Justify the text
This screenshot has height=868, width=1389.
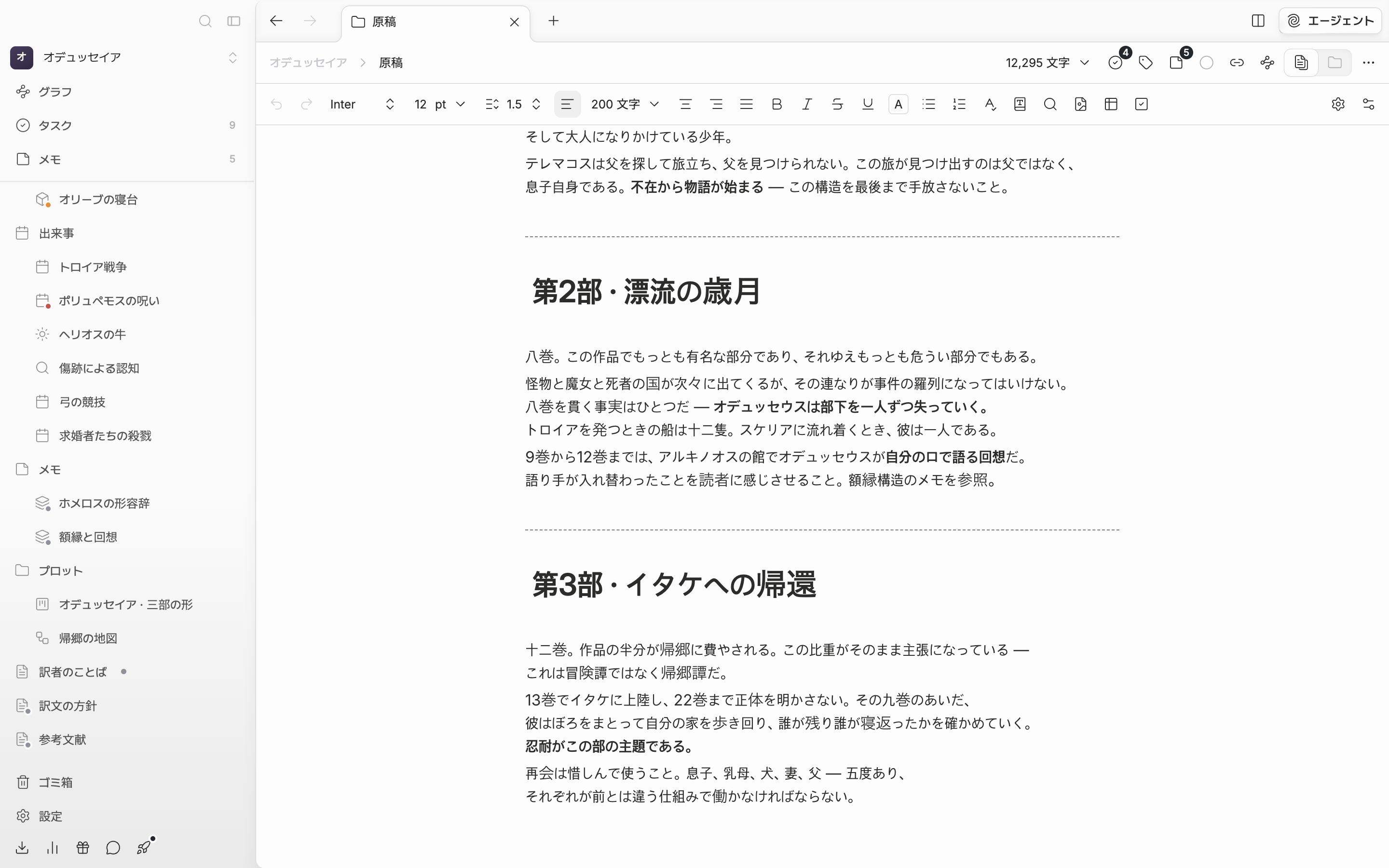tap(746, 104)
